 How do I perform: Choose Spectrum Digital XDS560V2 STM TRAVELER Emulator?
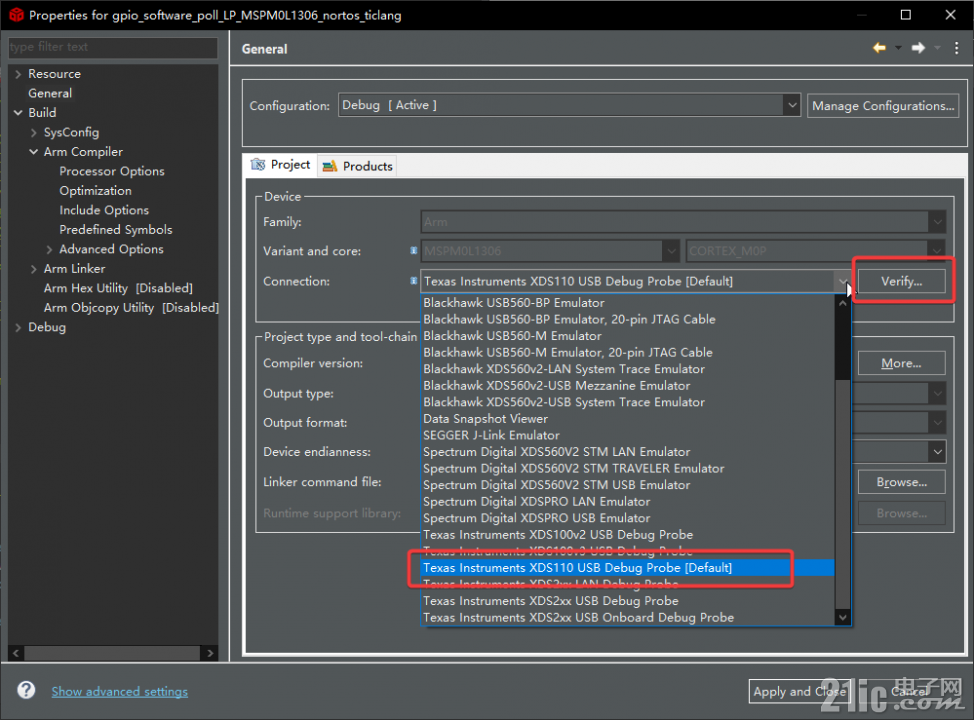pyautogui.click(x=627, y=468)
